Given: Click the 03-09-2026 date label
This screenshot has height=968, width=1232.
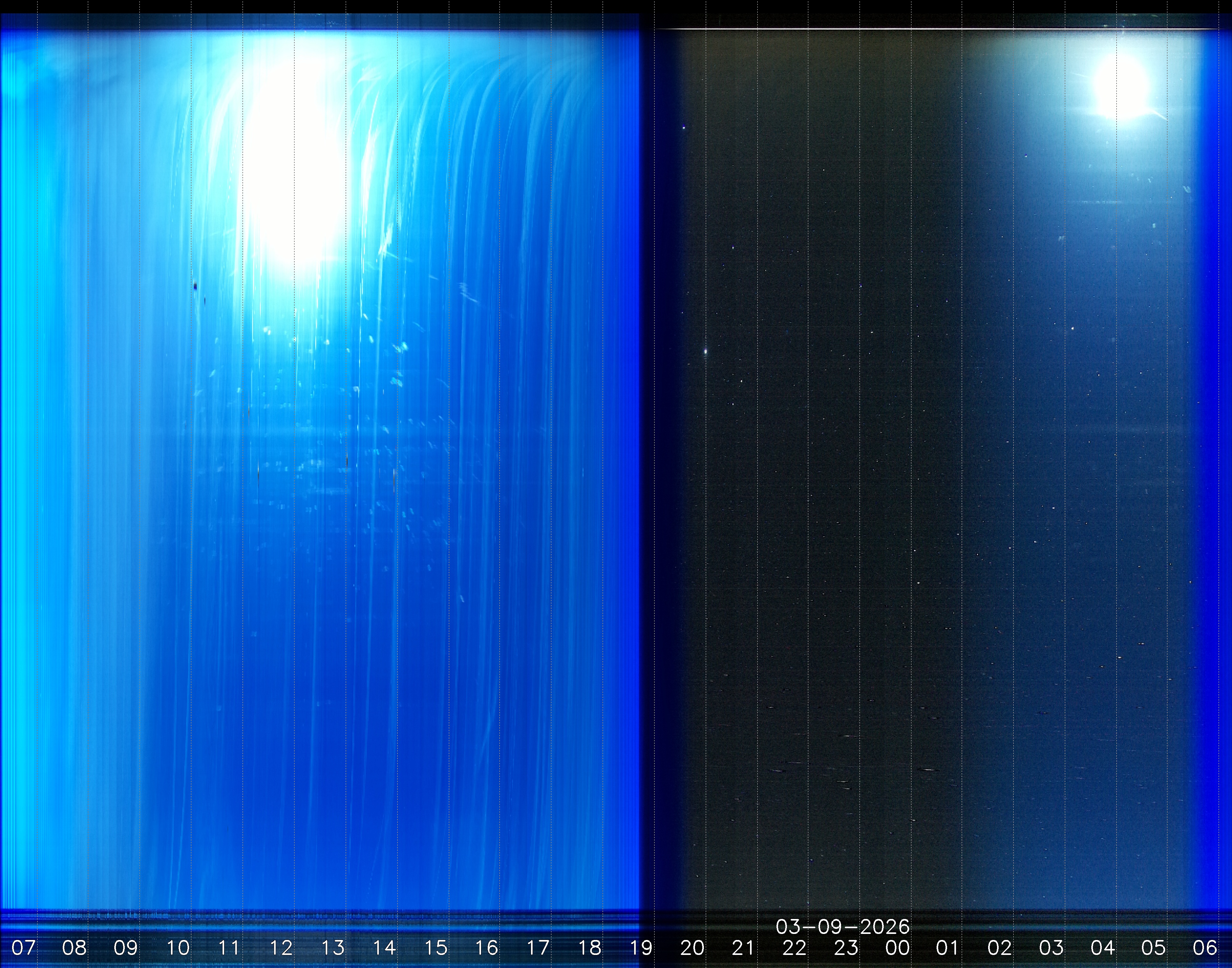Looking at the screenshot, I should (x=842, y=927).
